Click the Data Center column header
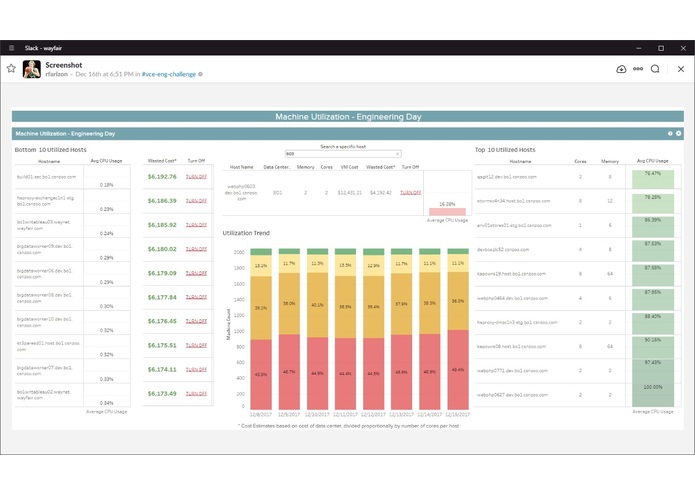Viewport: 695px width, 494px height. click(x=277, y=167)
